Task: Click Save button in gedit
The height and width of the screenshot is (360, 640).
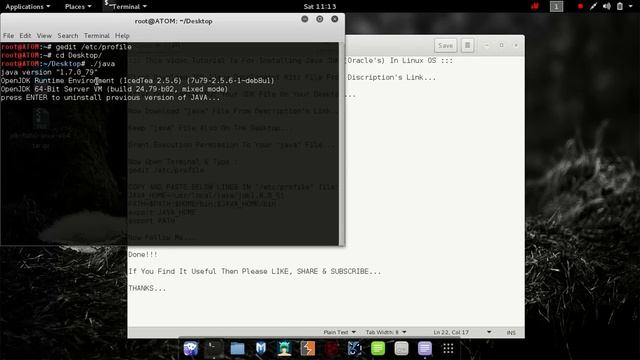Action: tap(445, 45)
